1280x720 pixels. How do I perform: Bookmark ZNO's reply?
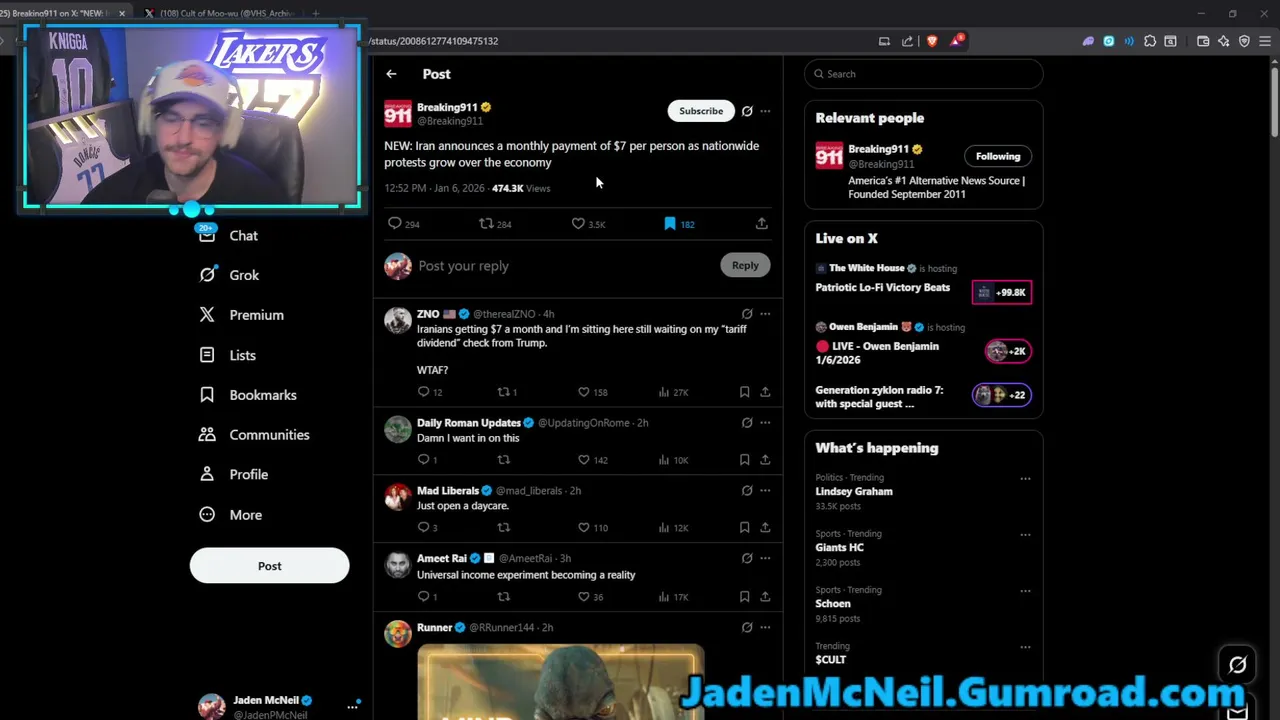point(744,392)
